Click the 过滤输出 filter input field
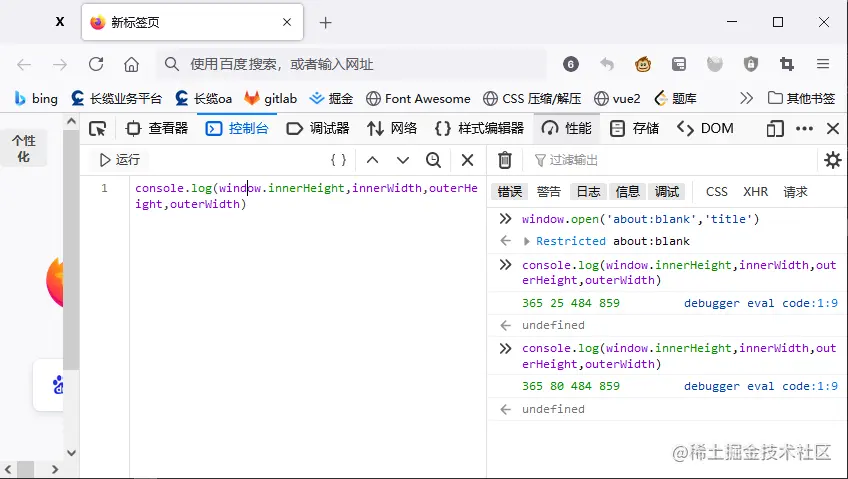 click(671, 160)
